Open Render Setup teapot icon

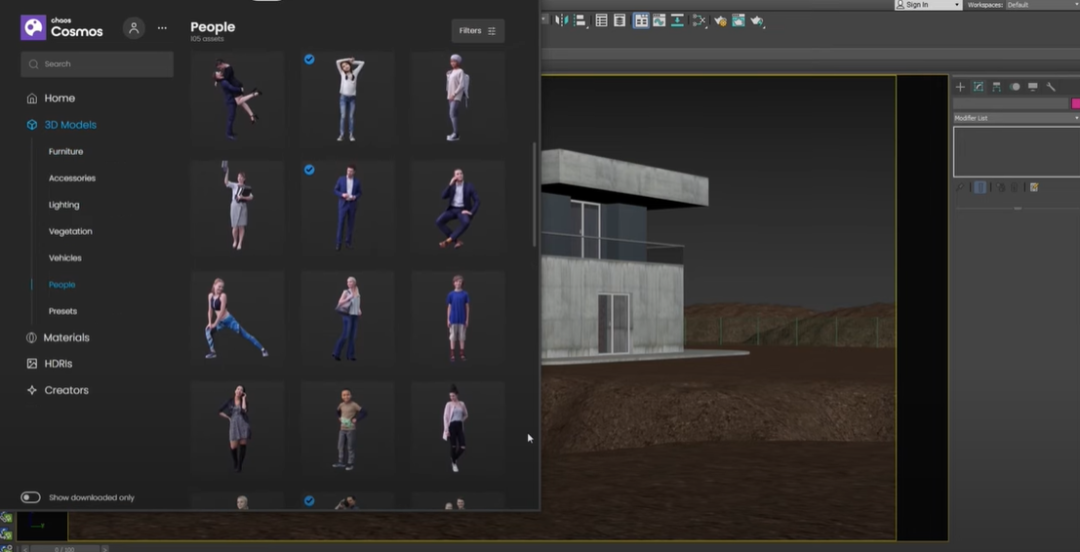(719, 20)
